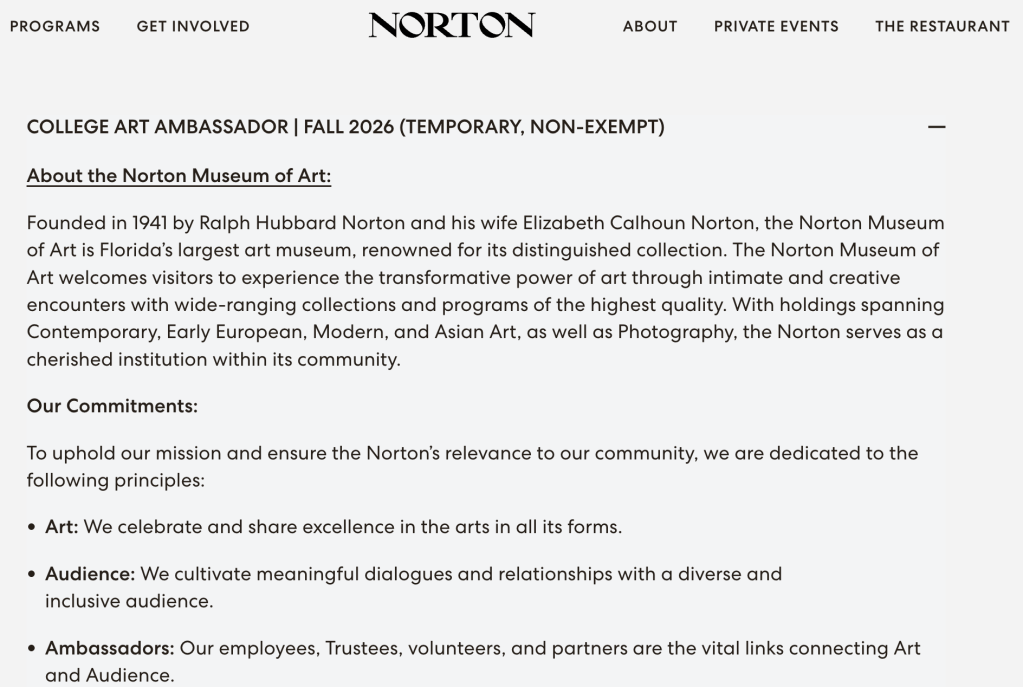Click the bold Art: label in the list
Image resolution: width=1023 pixels, height=687 pixels.
61,527
